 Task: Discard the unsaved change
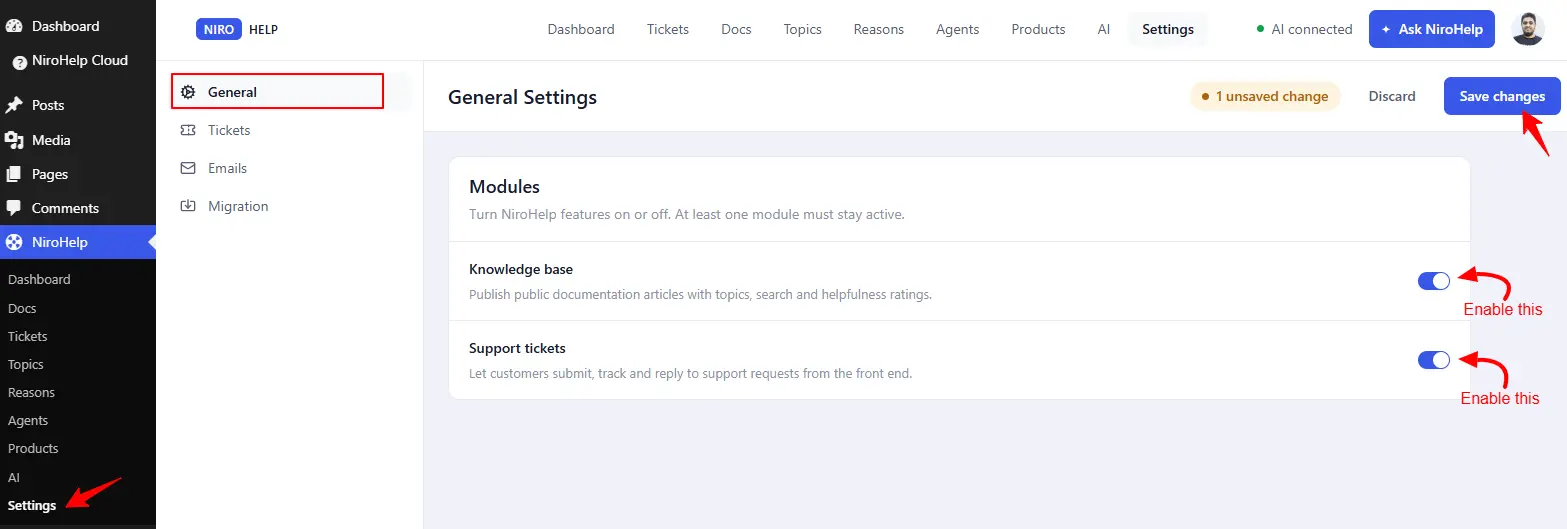pyautogui.click(x=1392, y=96)
